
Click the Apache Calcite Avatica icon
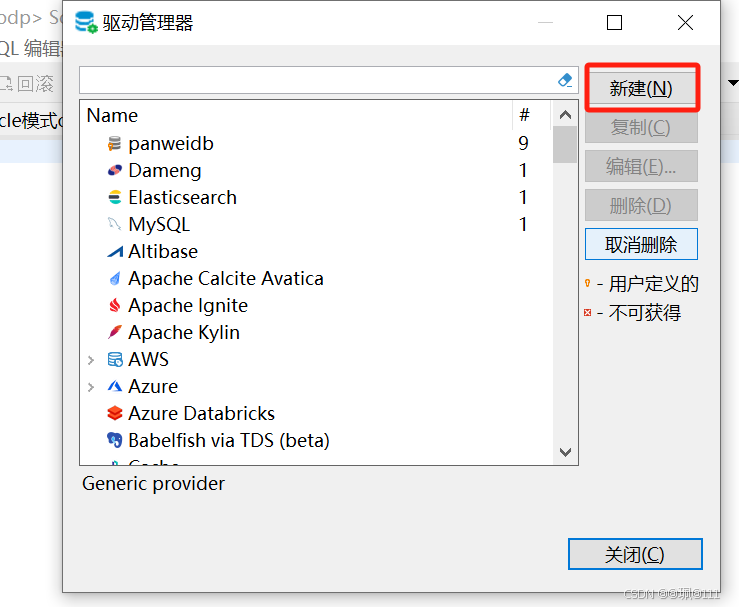coord(115,279)
